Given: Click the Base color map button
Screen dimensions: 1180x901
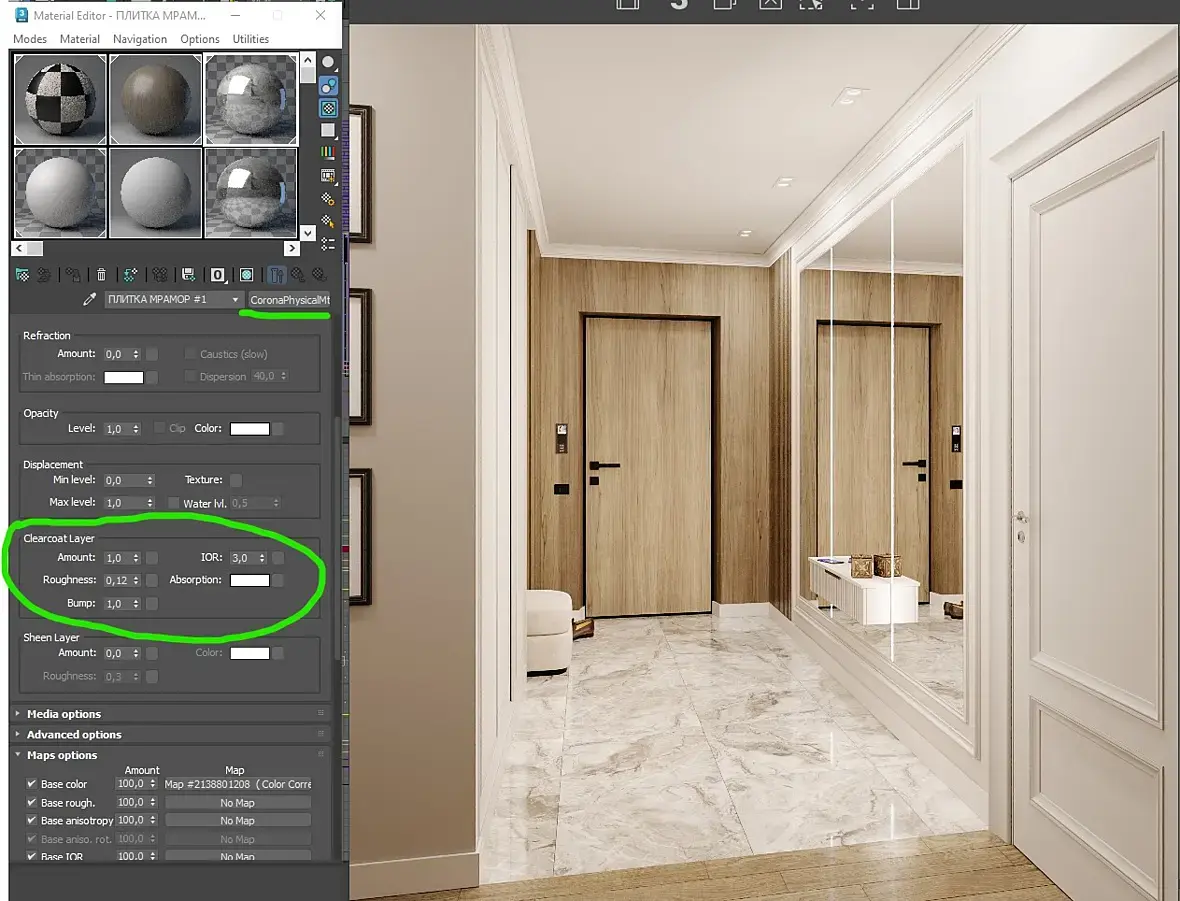Looking at the screenshot, I should point(238,784).
